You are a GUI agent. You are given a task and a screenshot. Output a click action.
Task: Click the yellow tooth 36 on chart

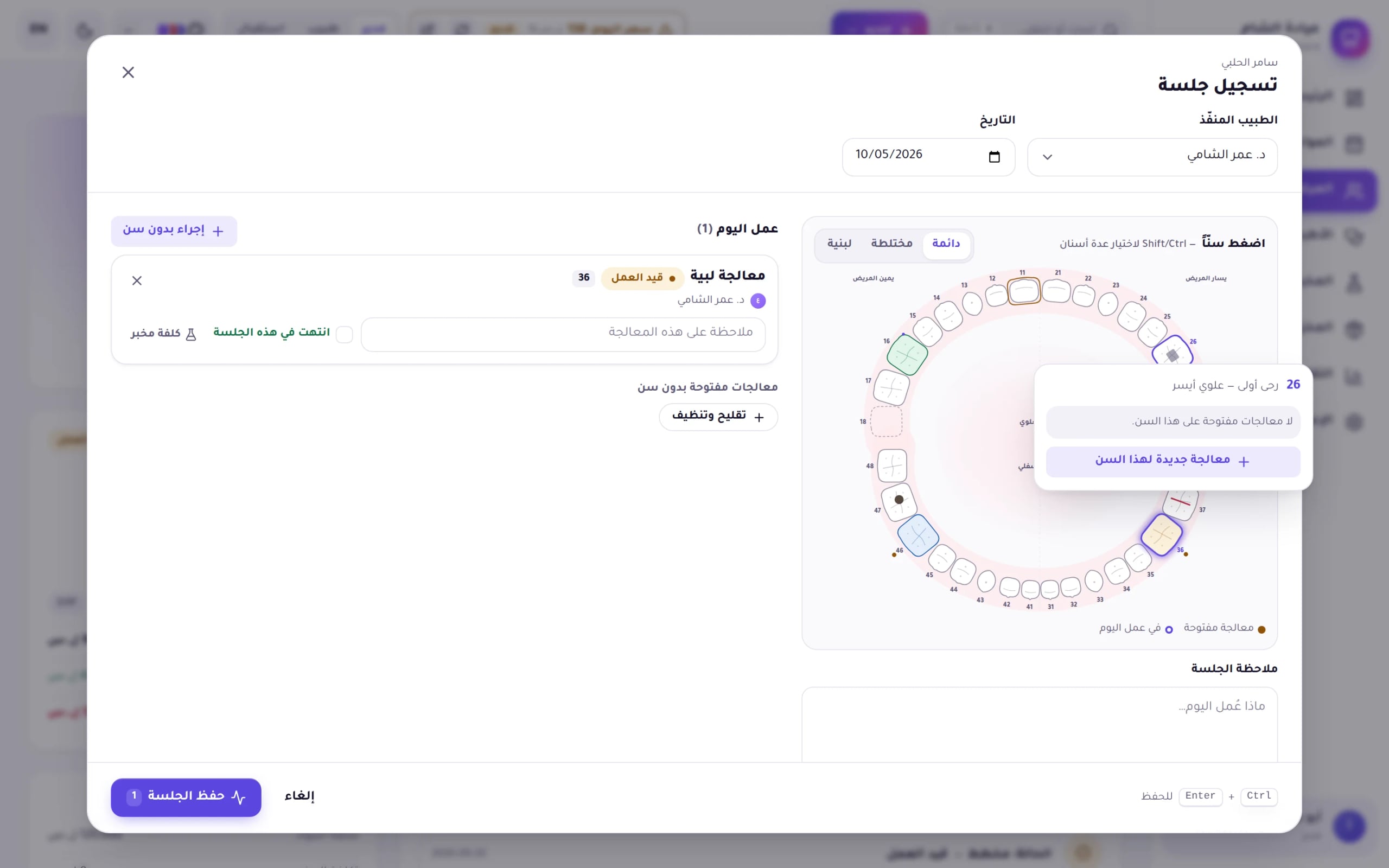1161,534
